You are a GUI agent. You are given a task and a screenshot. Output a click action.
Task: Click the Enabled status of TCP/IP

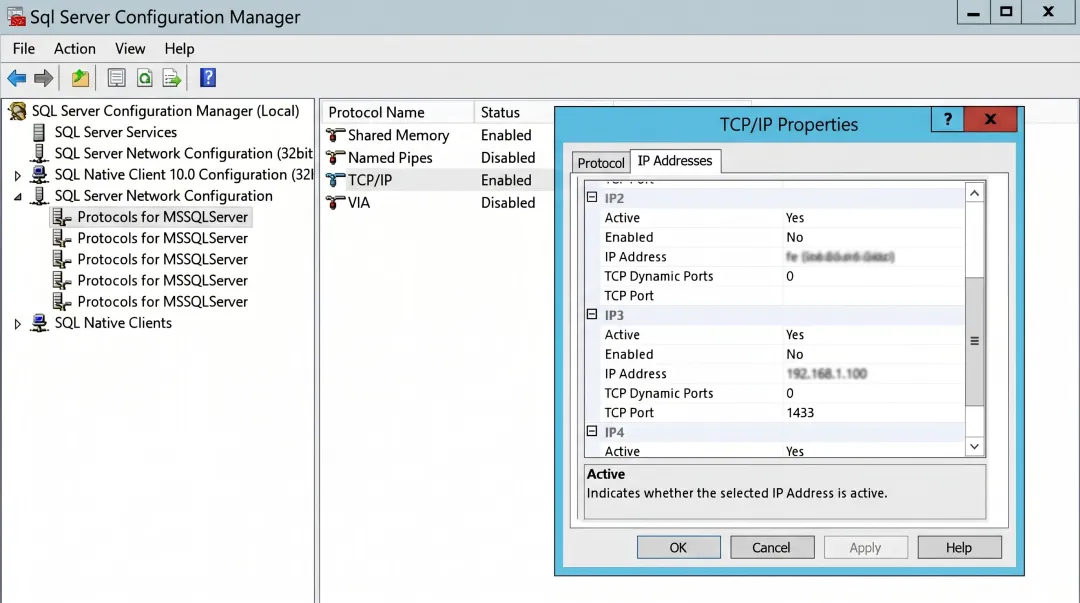click(506, 180)
